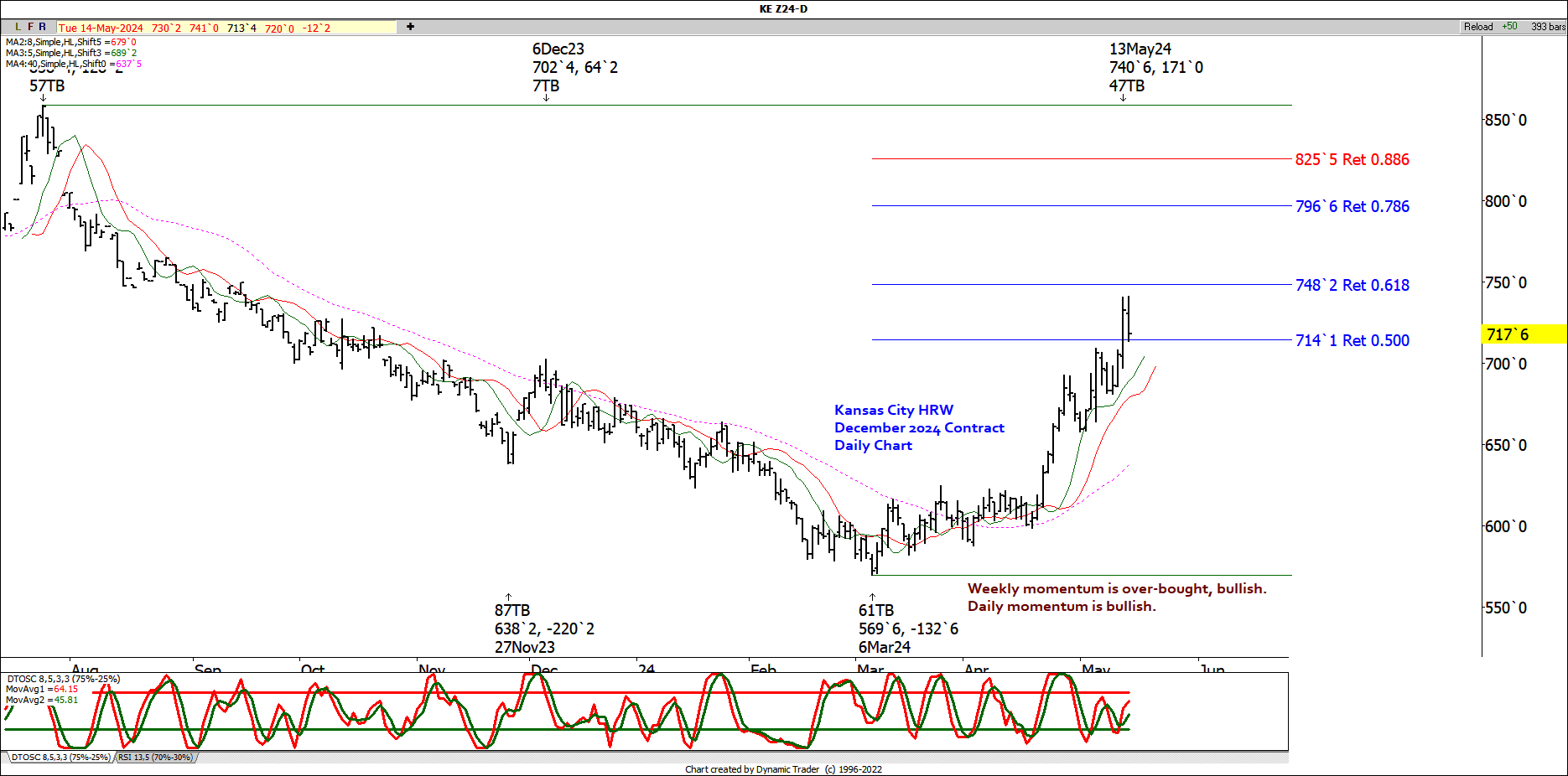Screen dimensions: 1568x776
Task: Click the MA3:5 moving average label
Action: tap(71, 53)
